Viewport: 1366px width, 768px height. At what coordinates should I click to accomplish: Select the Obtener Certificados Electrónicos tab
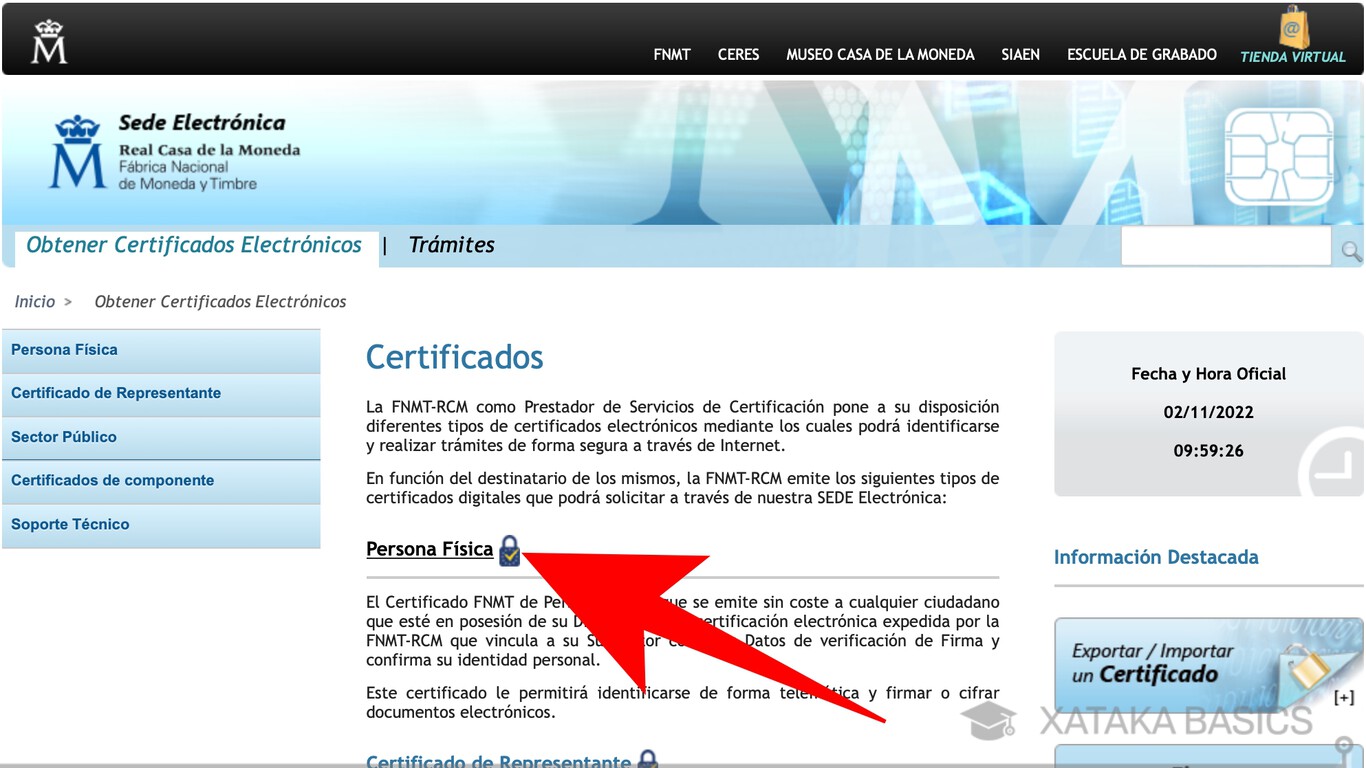click(x=194, y=244)
